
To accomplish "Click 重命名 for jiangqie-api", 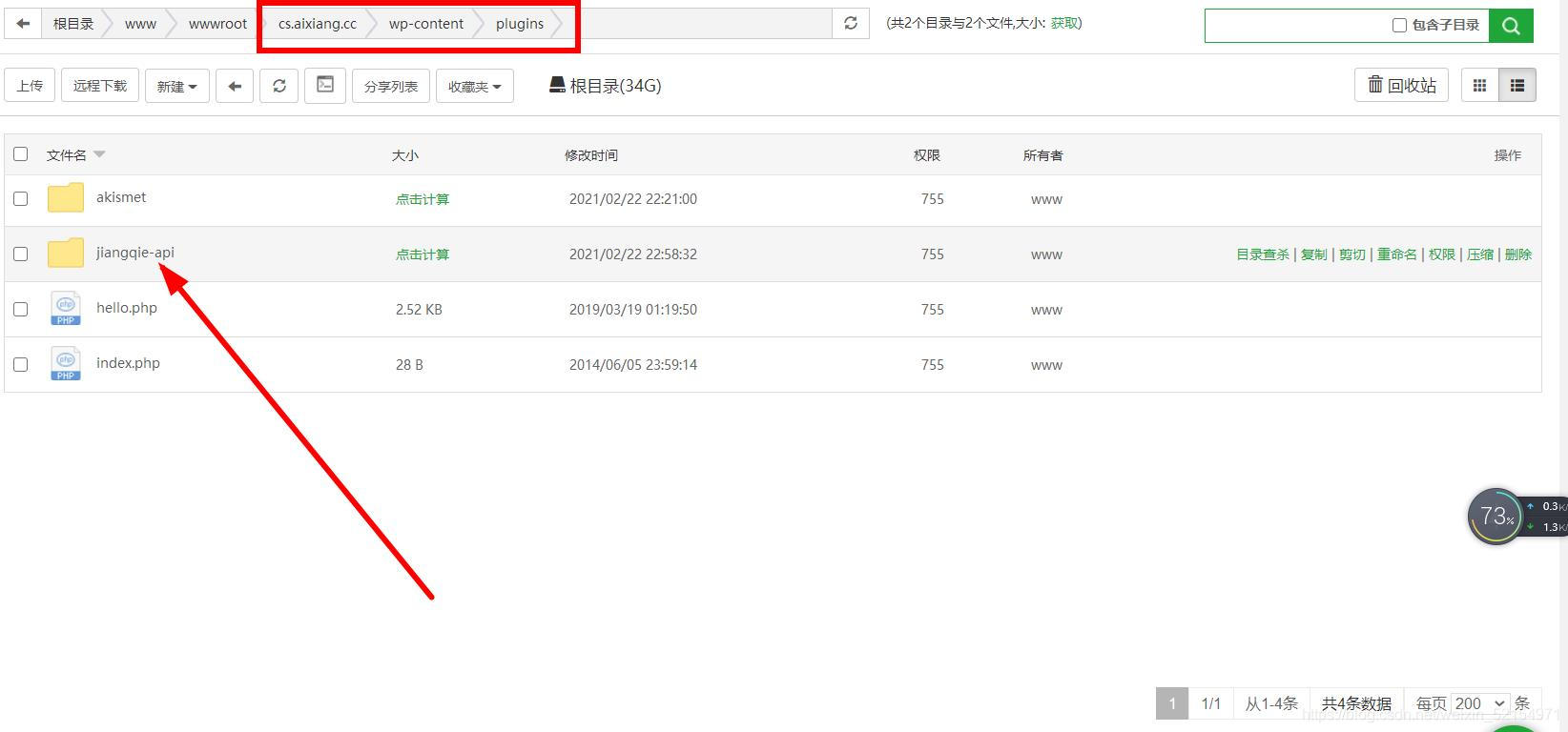I will pos(1397,254).
